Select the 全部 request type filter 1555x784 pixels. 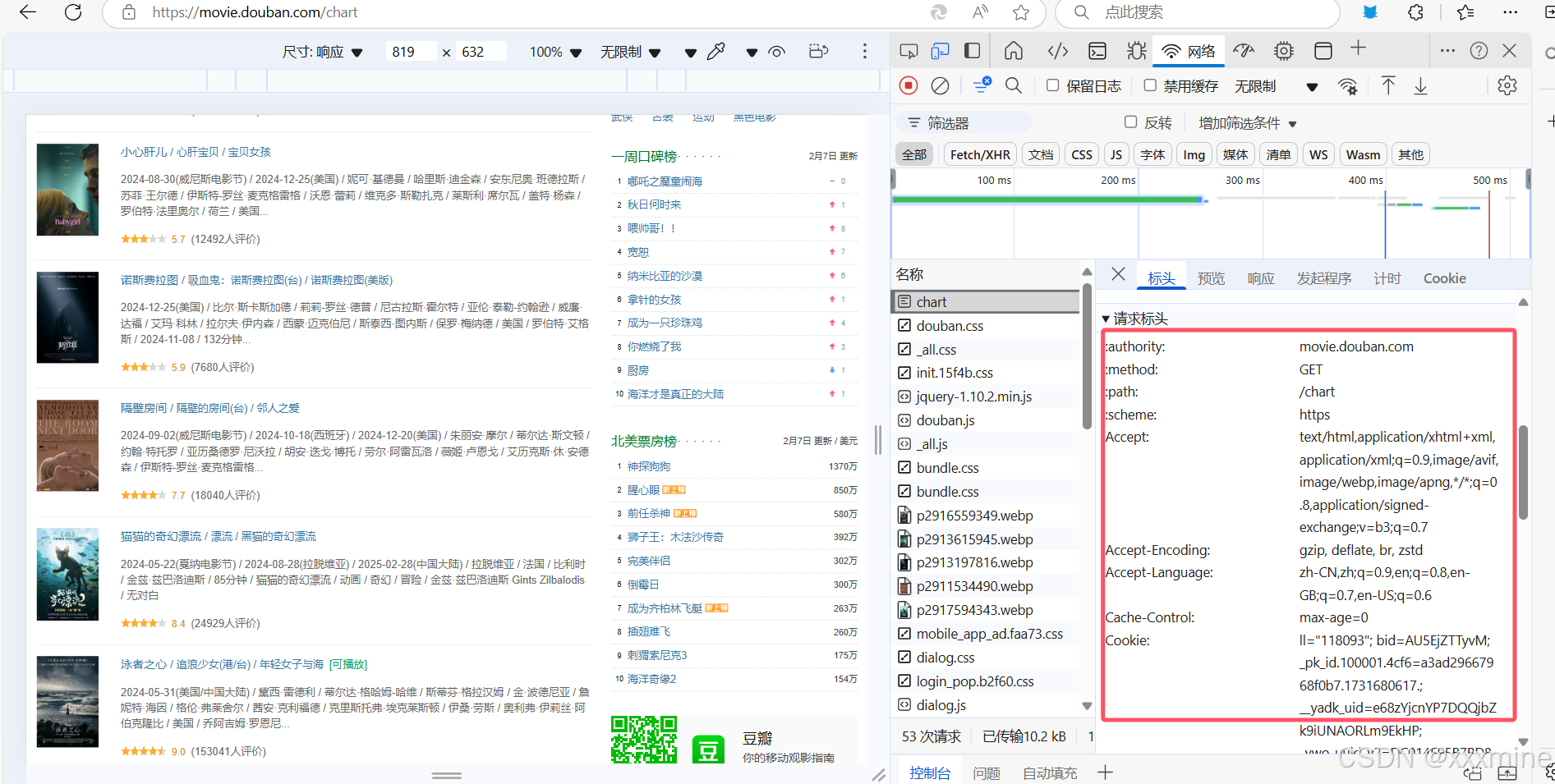tap(914, 154)
